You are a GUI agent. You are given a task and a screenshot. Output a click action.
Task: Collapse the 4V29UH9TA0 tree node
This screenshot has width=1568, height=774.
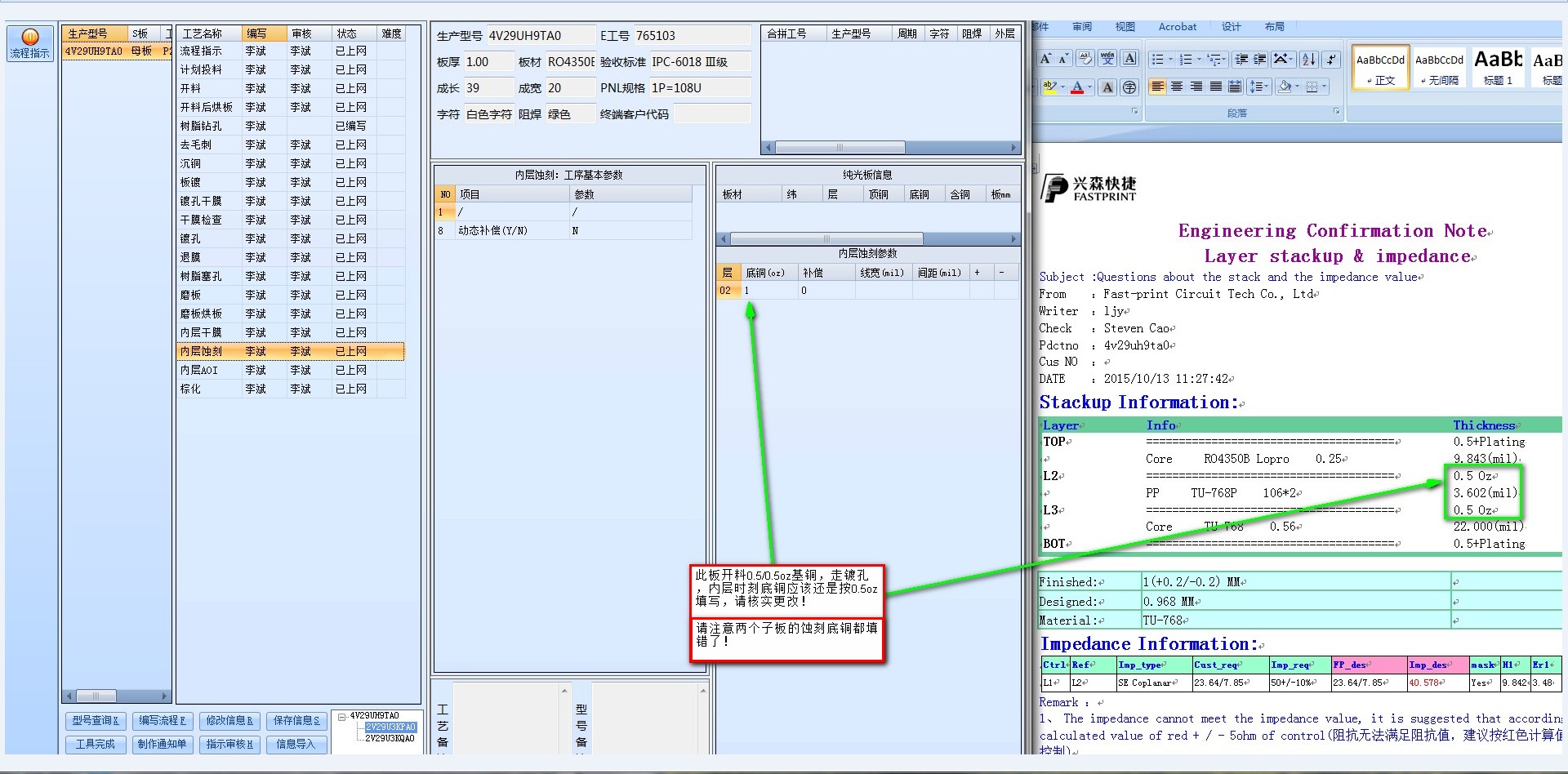341,716
